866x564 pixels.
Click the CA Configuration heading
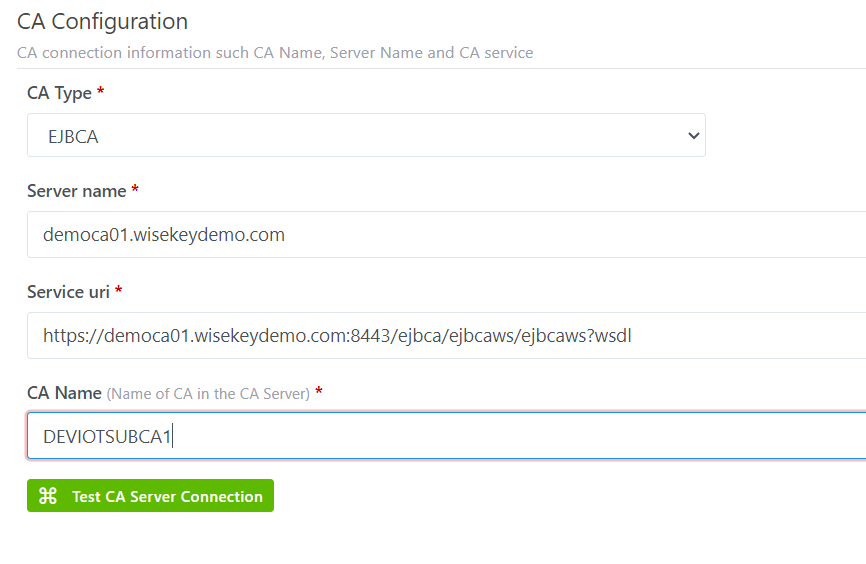tap(102, 21)
